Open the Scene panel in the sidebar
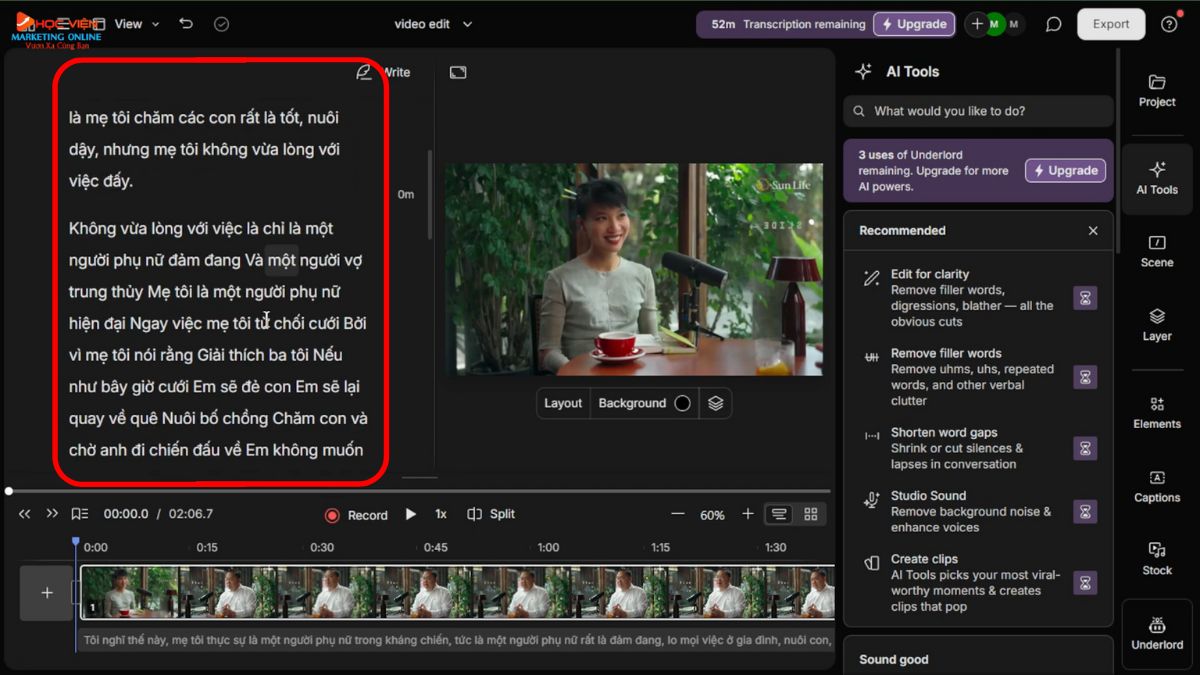1200x675 pixels. (1157, 251)
